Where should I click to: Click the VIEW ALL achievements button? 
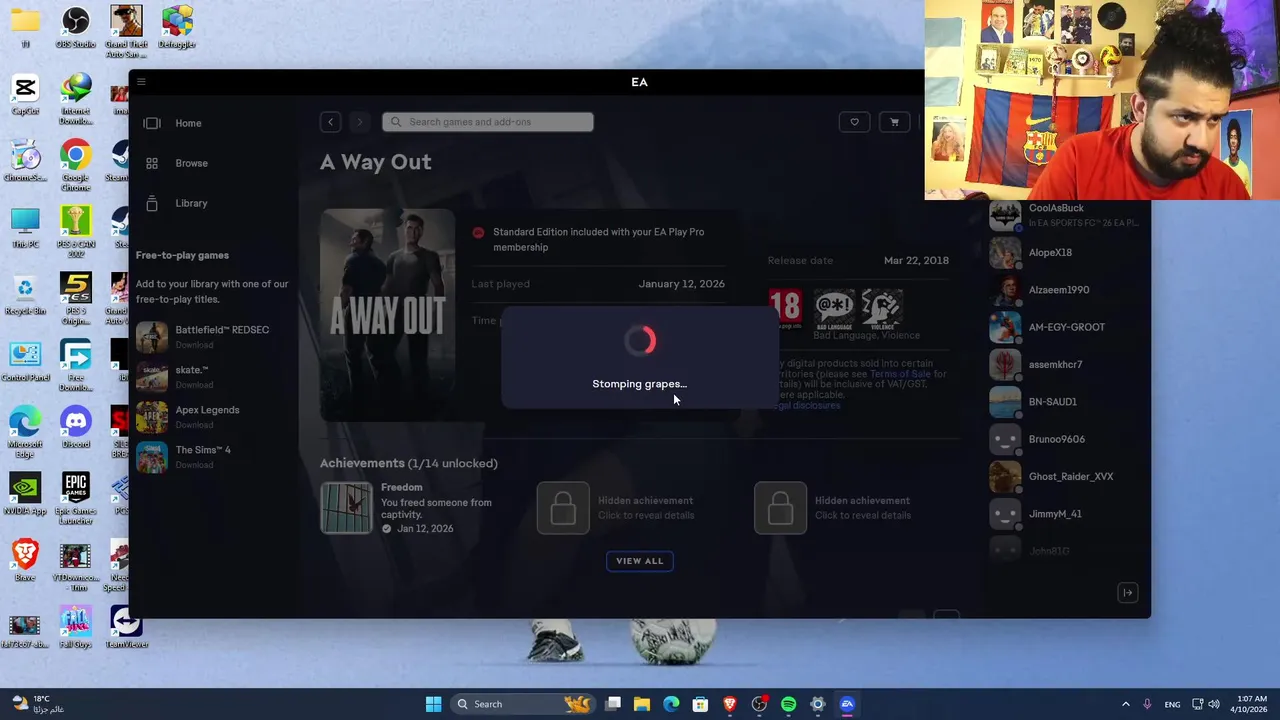[639, 561]
